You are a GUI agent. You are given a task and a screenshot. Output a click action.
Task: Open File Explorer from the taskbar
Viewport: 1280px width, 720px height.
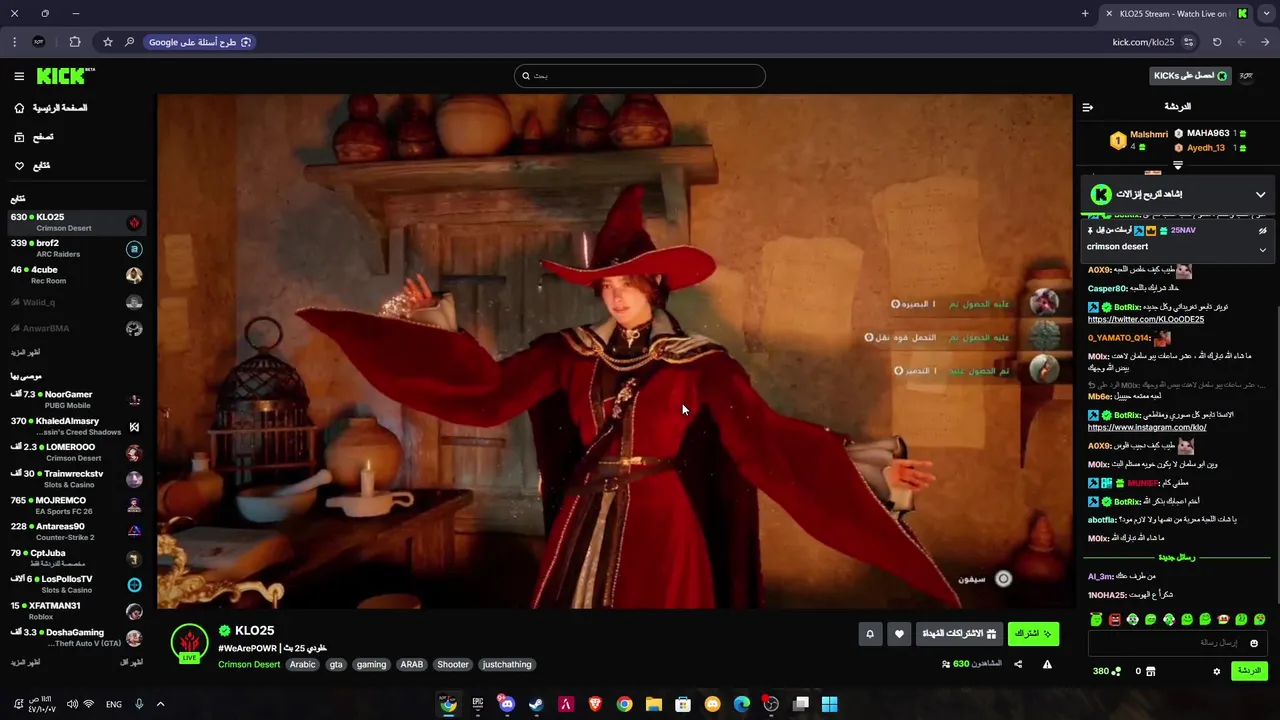click(x=654, y=704)
